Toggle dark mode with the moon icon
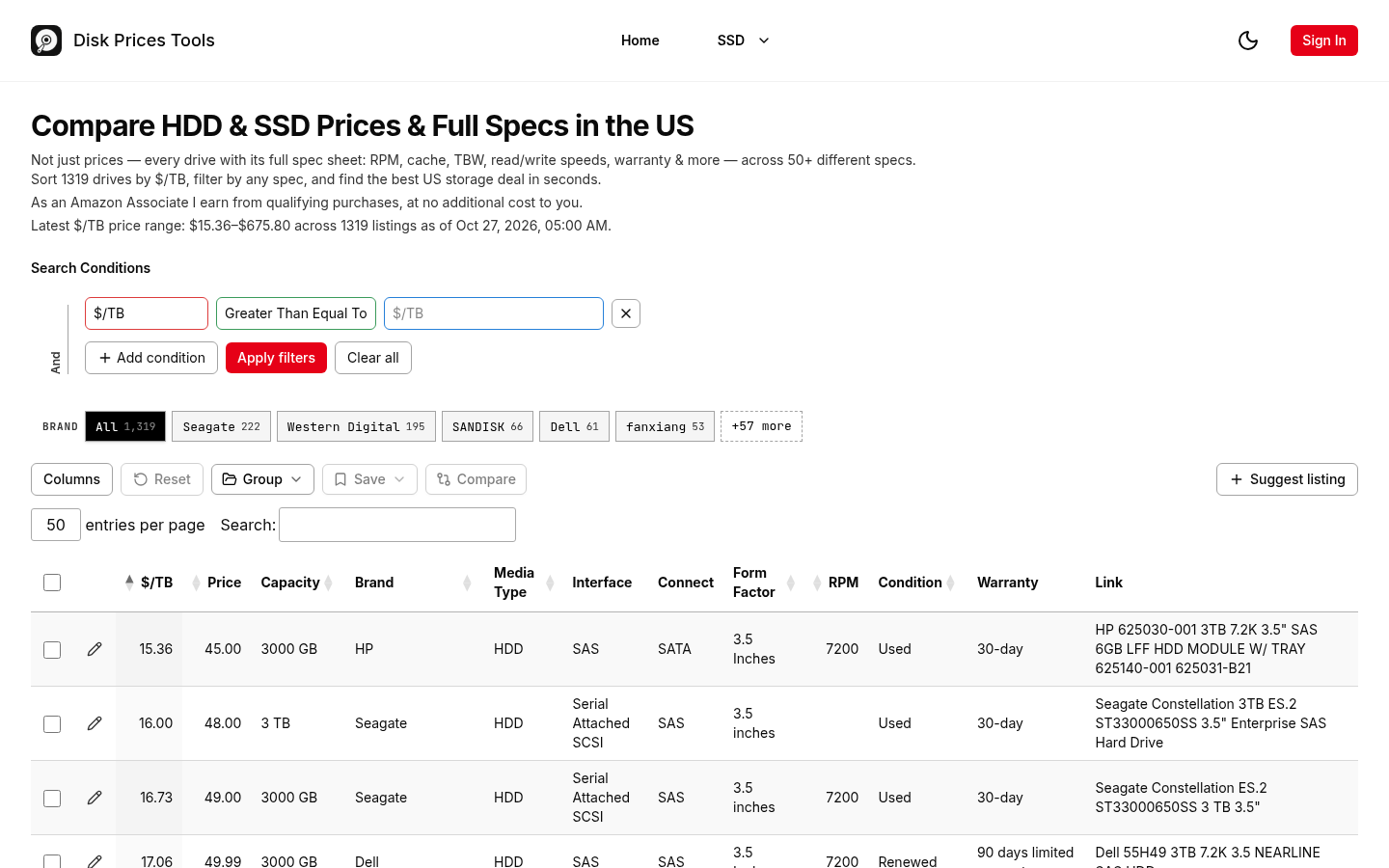Viewport: 1389px width, 868px height. 1248,41
